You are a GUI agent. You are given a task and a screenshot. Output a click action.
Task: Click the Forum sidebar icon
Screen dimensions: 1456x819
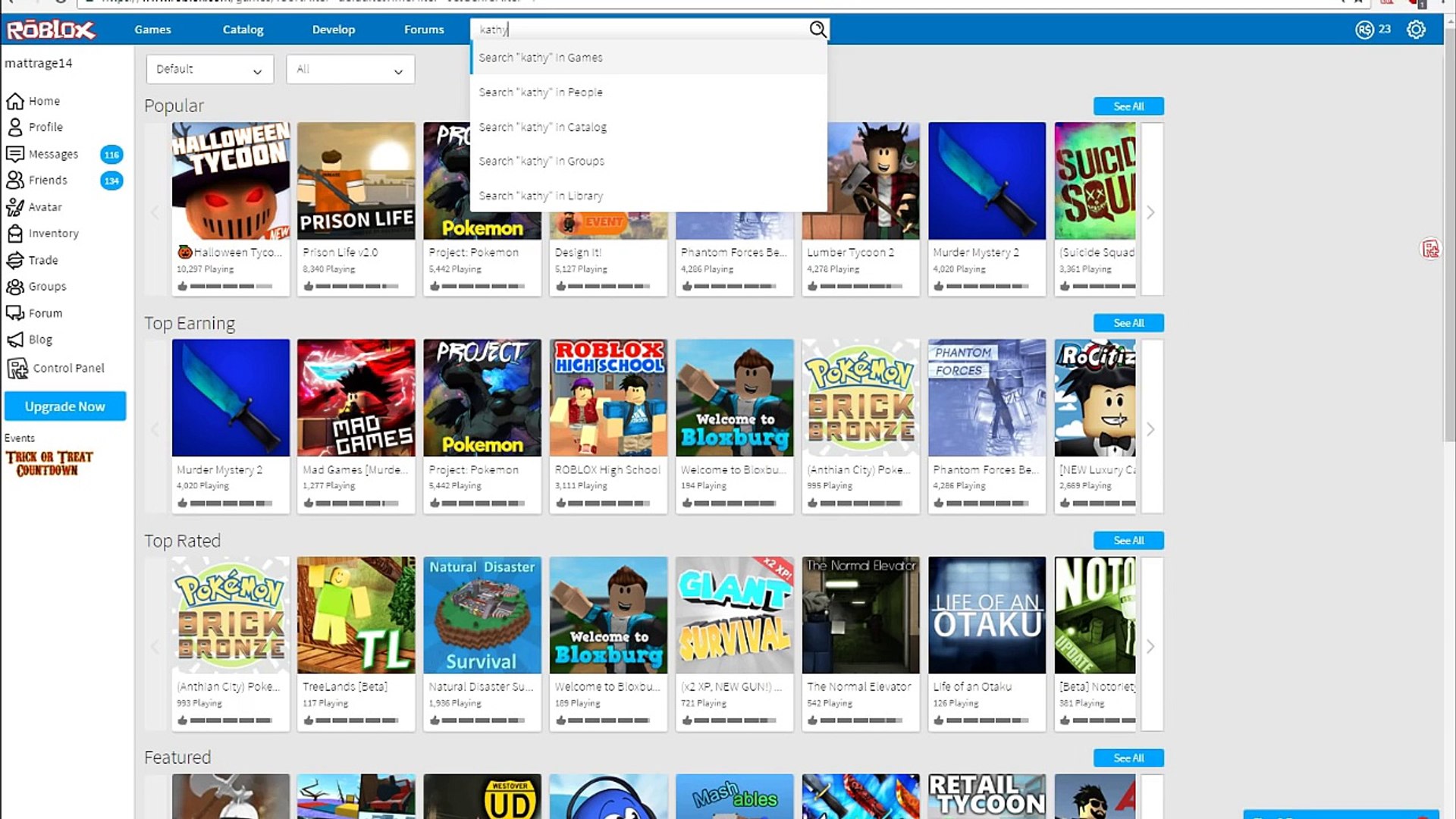(15, 313)
